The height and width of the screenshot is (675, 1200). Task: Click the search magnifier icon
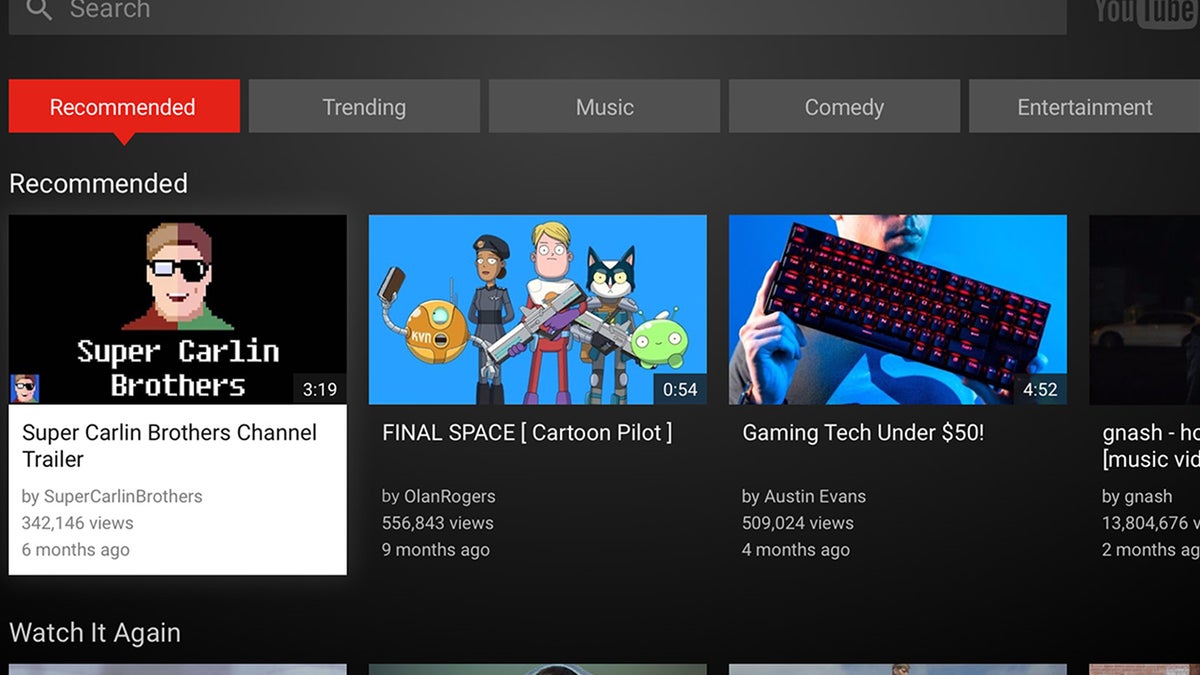[39, 10]
